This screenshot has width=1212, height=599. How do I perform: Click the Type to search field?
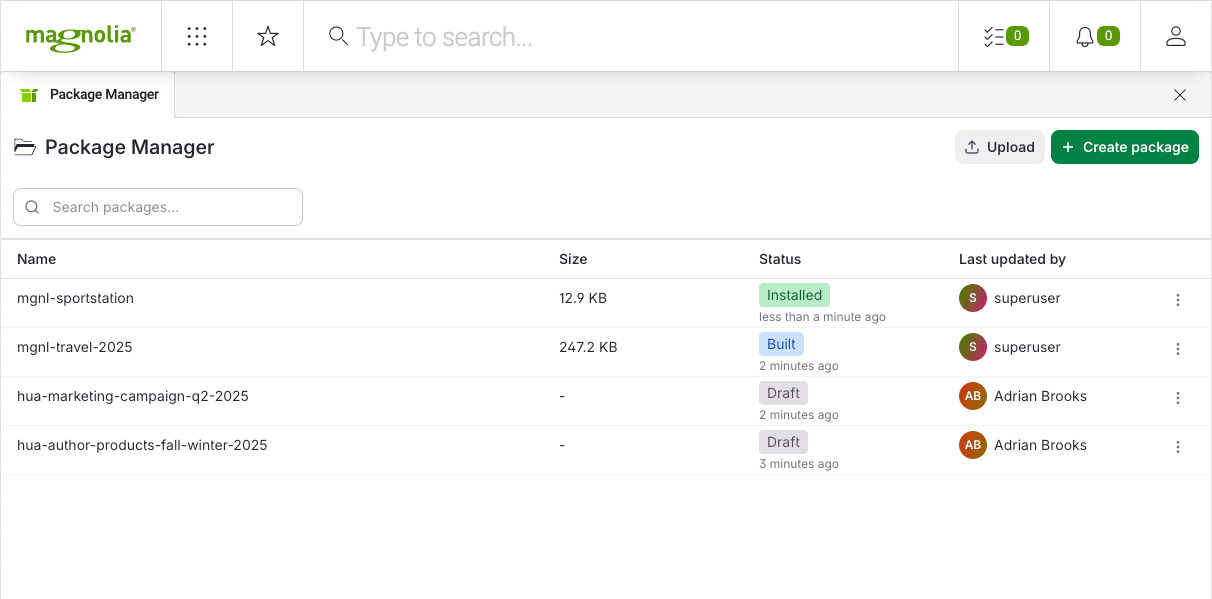click(x=630, y=37)
